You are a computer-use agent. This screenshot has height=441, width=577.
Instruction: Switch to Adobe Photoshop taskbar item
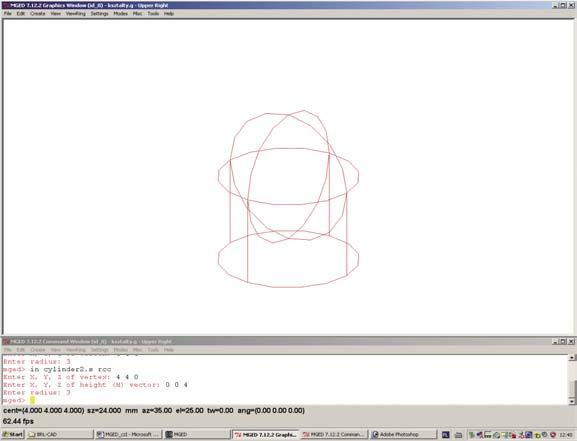point(403,434)
